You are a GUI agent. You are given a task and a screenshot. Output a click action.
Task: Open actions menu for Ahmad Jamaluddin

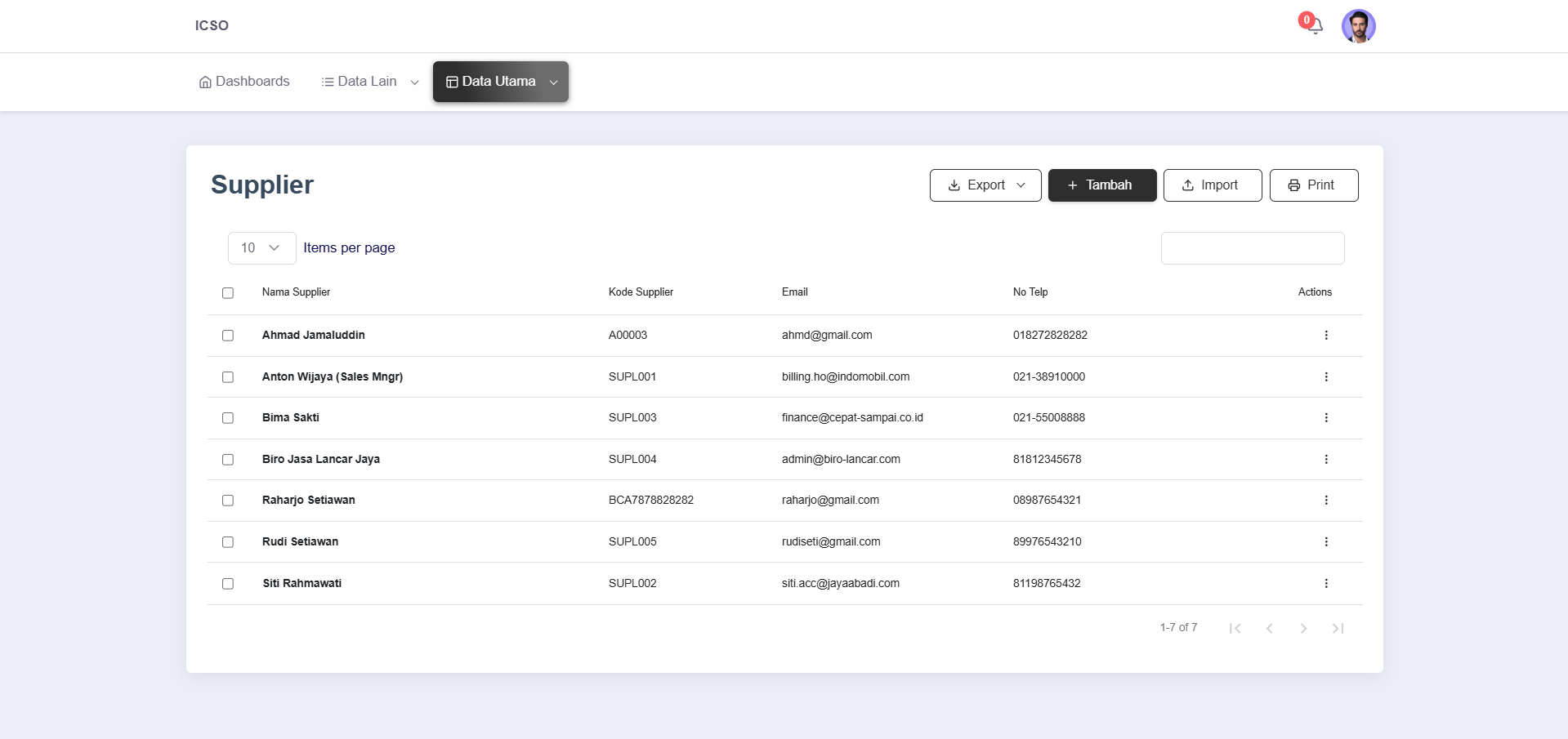click(x=1325, y=336)
